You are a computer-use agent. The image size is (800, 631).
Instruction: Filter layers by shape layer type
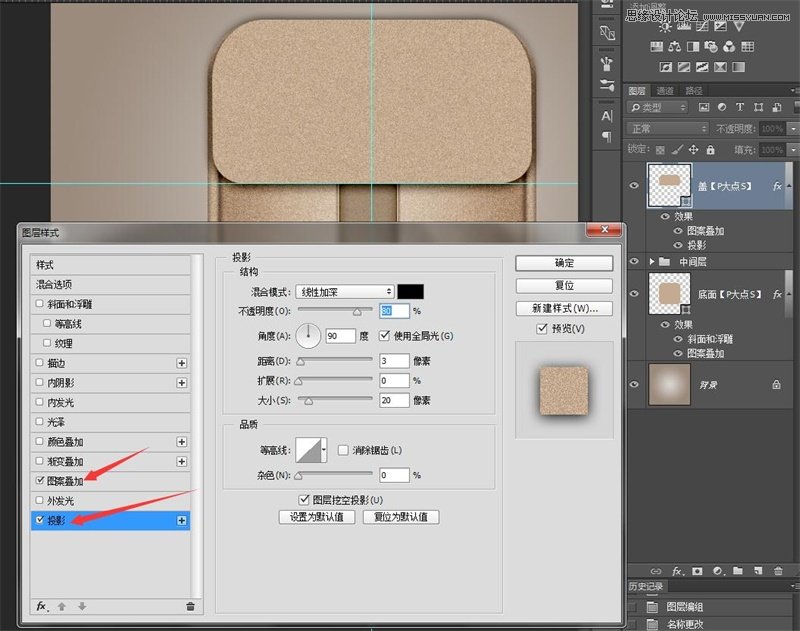click(x=759, y=107)
